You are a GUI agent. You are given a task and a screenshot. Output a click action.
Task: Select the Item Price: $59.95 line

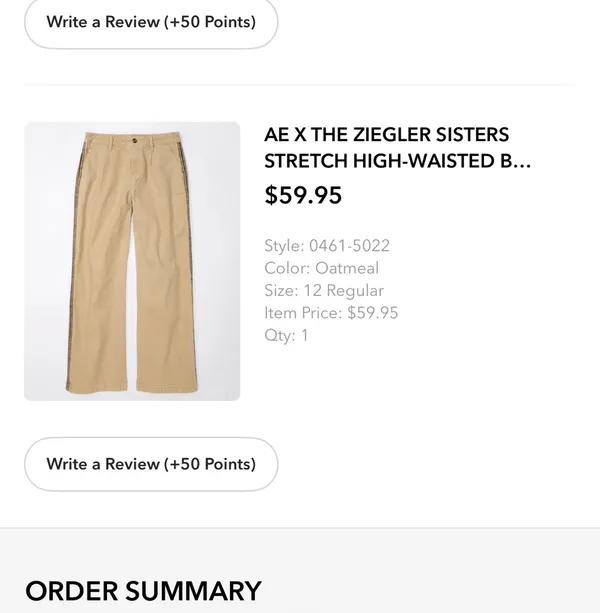331,313
